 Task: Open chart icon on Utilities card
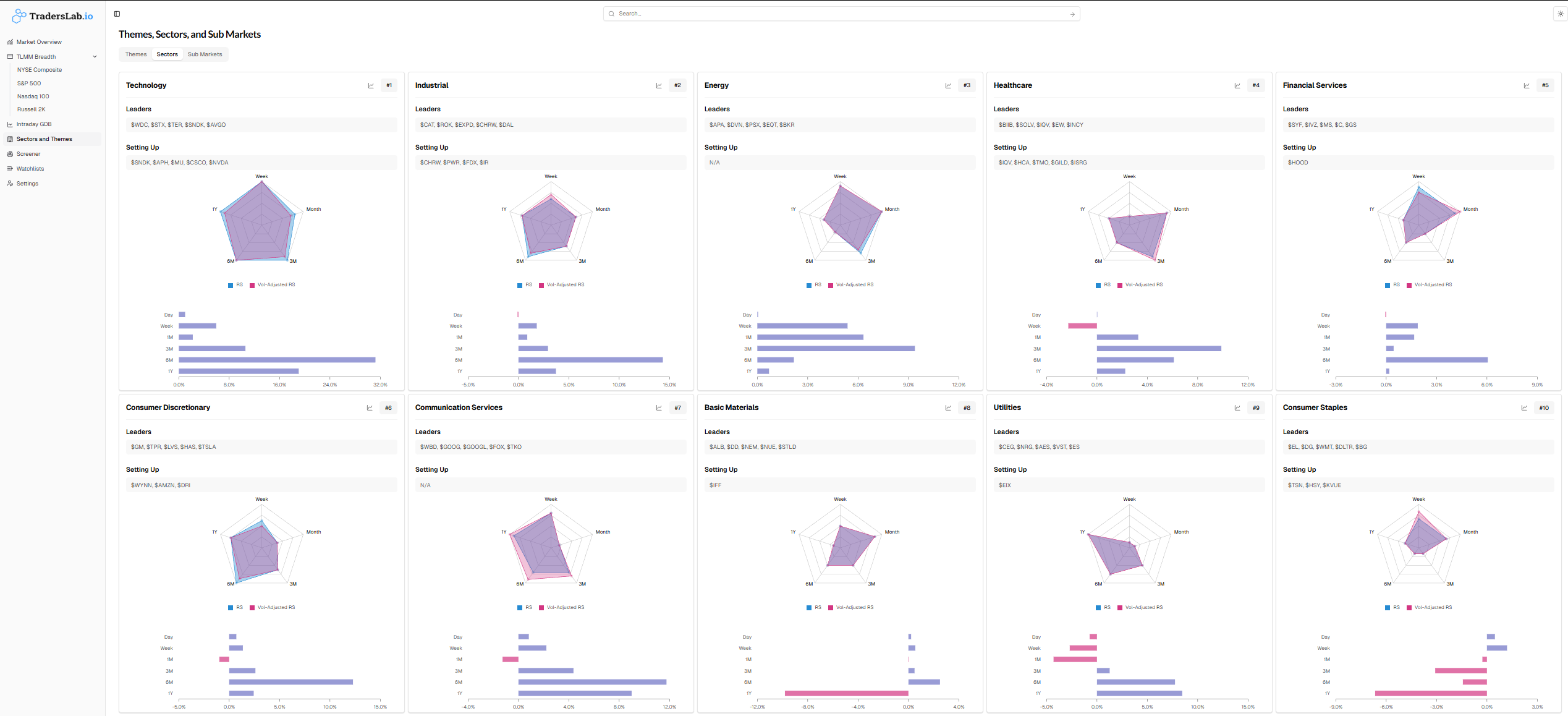1237,408
